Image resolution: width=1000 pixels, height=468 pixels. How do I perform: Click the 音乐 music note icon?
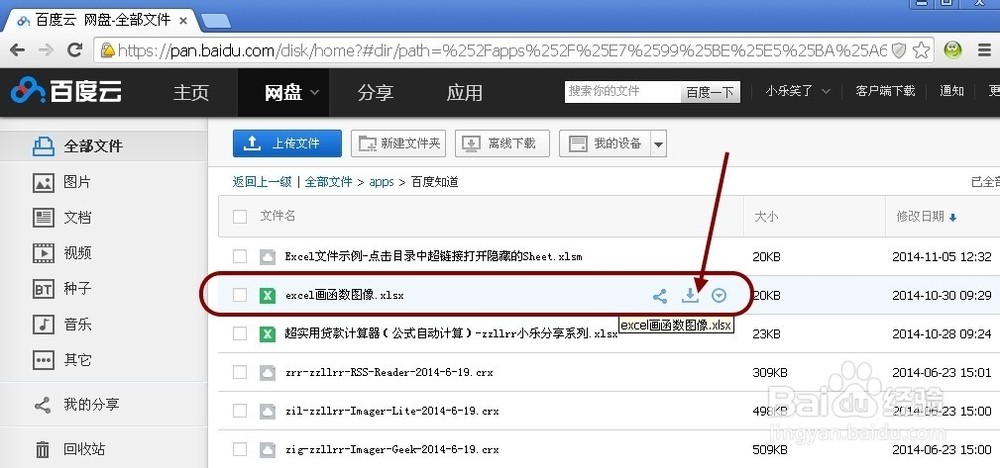pyautogui.click(x=43, y=325)
